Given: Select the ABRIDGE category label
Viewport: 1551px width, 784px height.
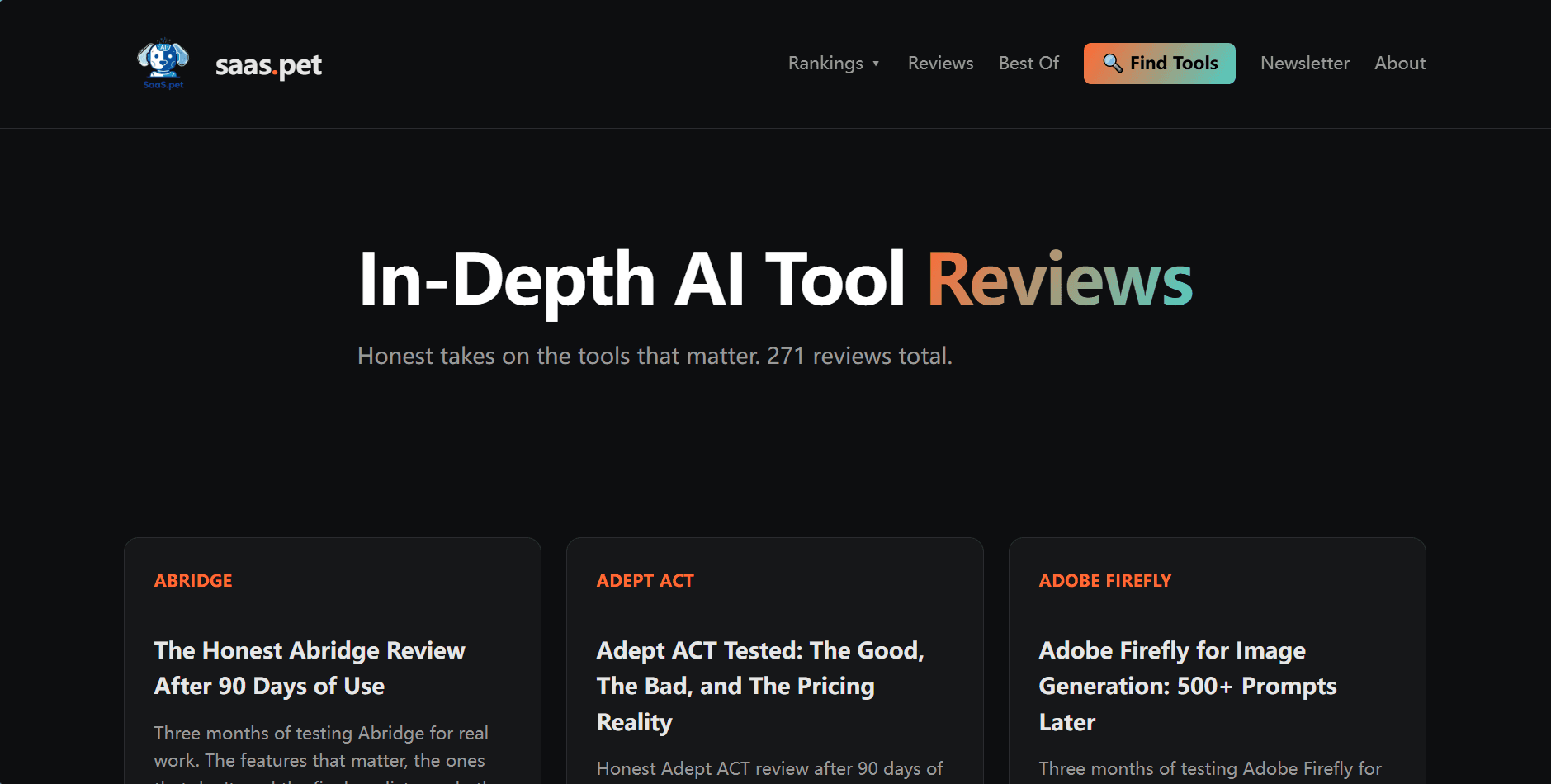Looking at the screenshot, I should (x=193, y=581).
